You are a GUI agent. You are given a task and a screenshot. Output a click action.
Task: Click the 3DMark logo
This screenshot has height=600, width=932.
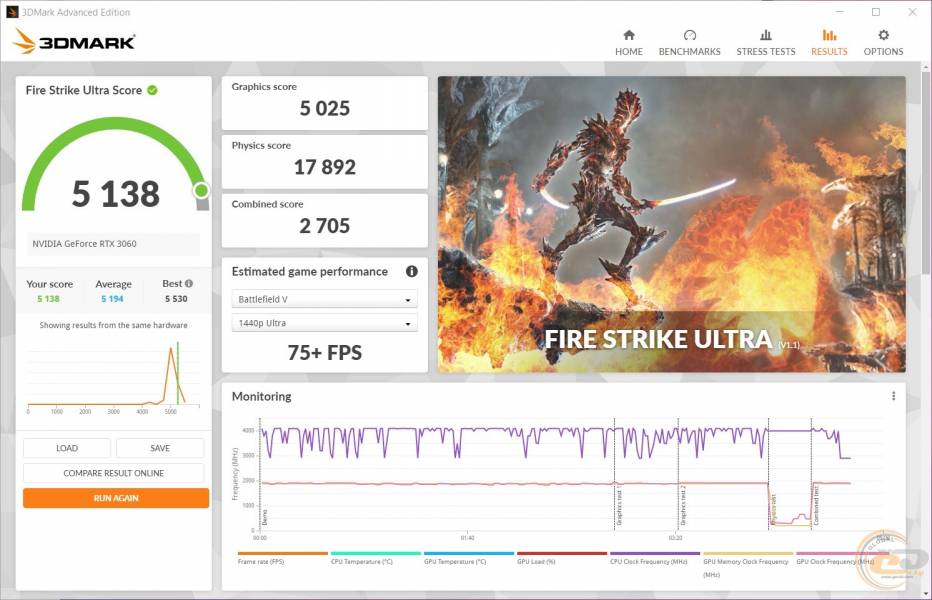74,41
